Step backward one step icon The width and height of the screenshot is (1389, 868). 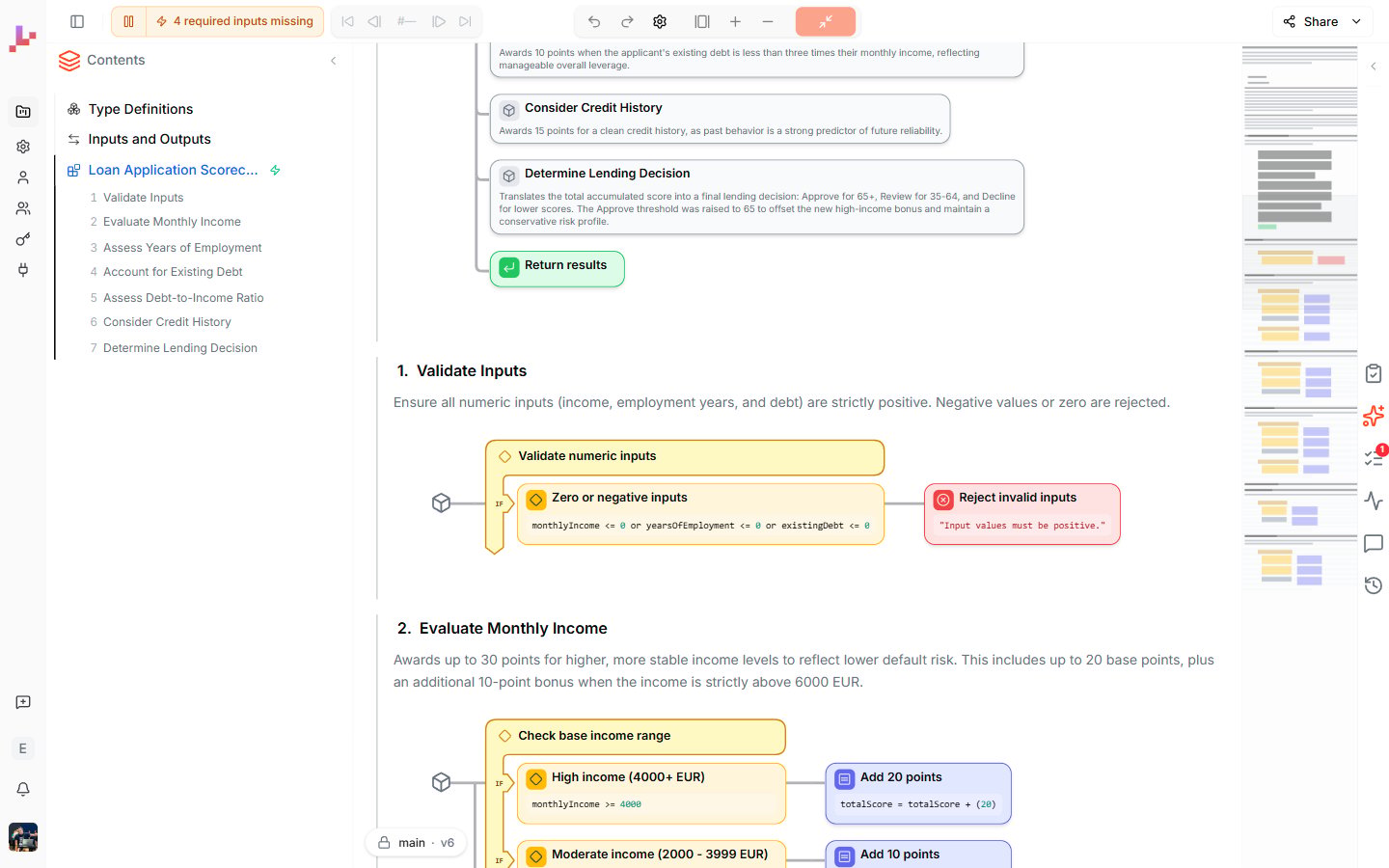pyautogui.click(x=374, y=21)
